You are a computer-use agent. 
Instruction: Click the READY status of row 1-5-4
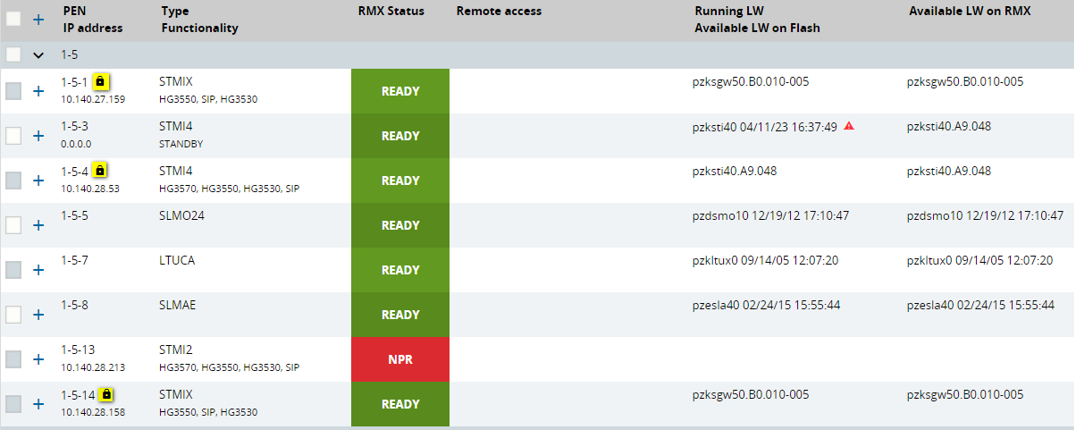click(x=400, y=181)
